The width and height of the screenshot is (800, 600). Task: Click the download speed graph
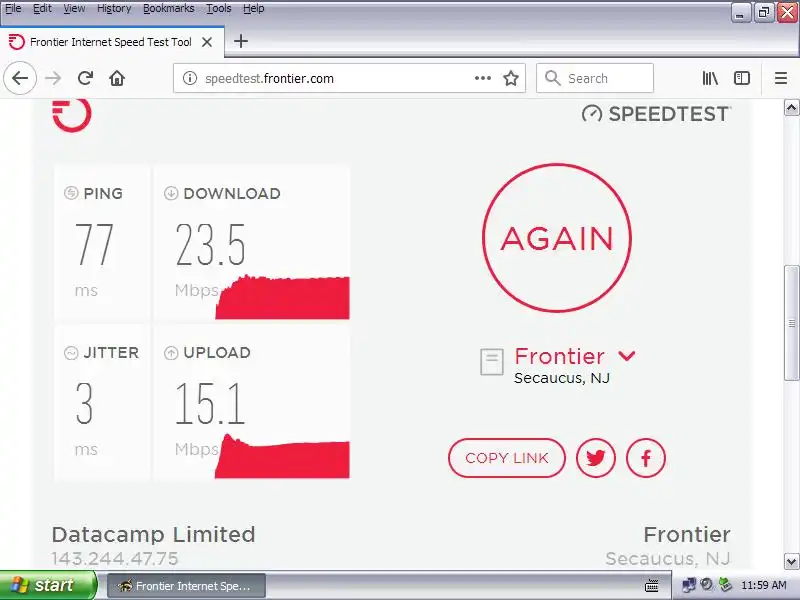[x=282, y=297]
